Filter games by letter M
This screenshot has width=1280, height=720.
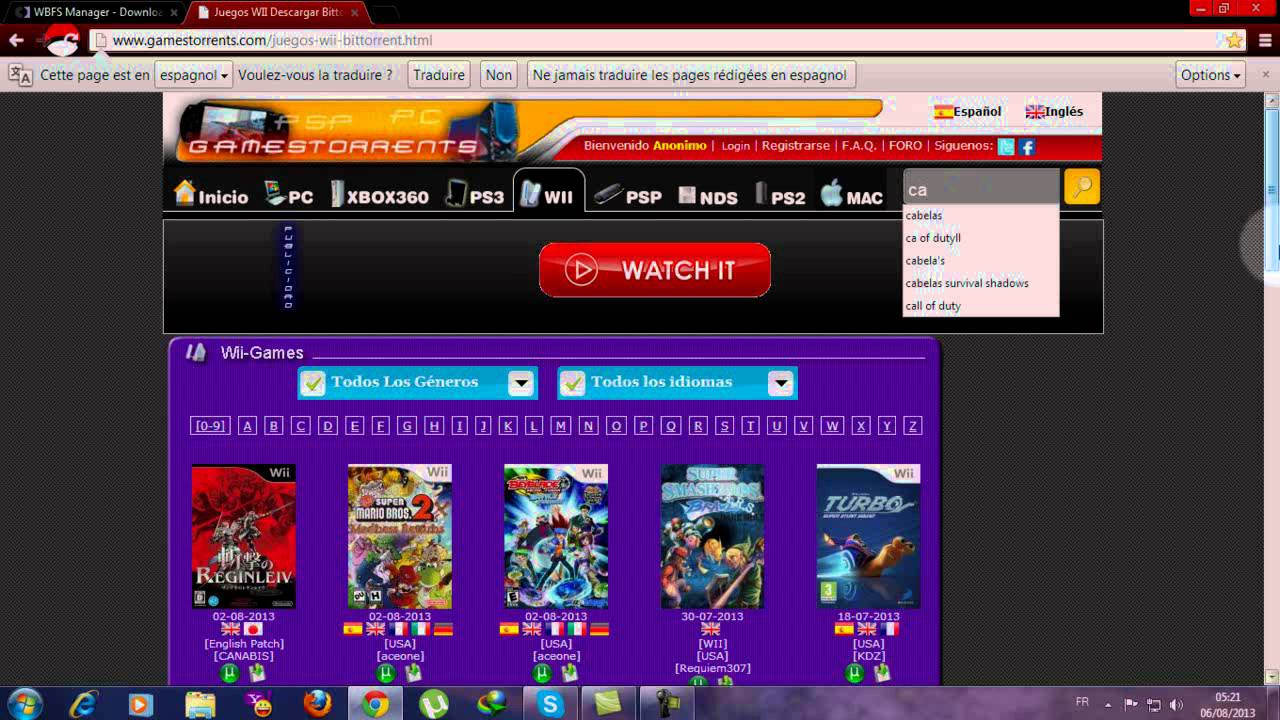(561, 426)
